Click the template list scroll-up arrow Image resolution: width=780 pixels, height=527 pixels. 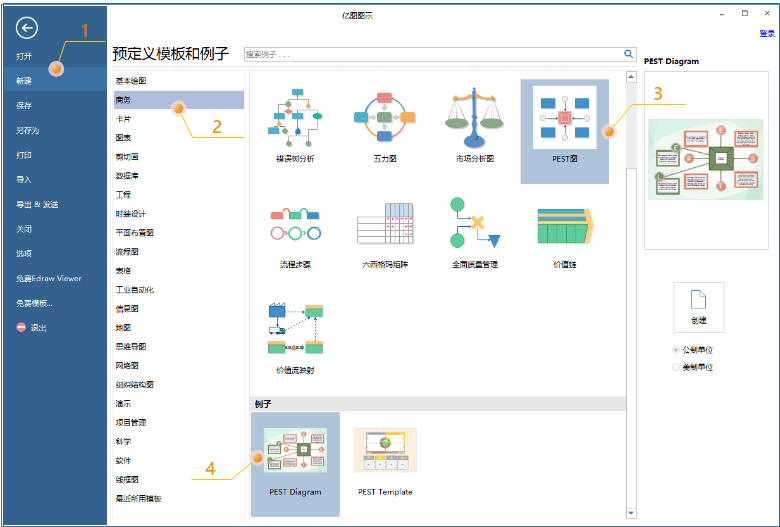coord(631,77)
